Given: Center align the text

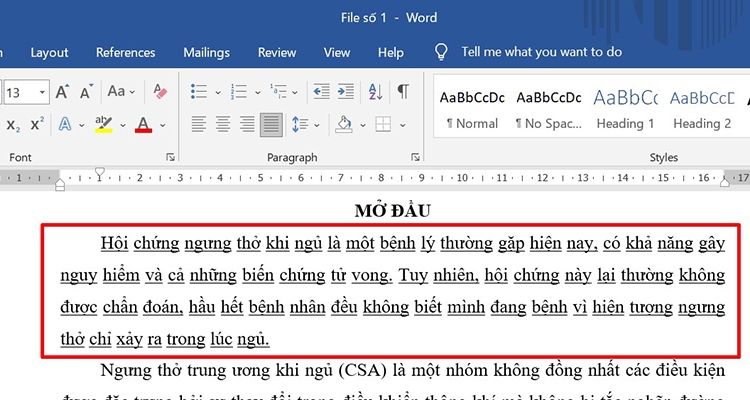Looking at the screenshot, I should tap(223, 124).
